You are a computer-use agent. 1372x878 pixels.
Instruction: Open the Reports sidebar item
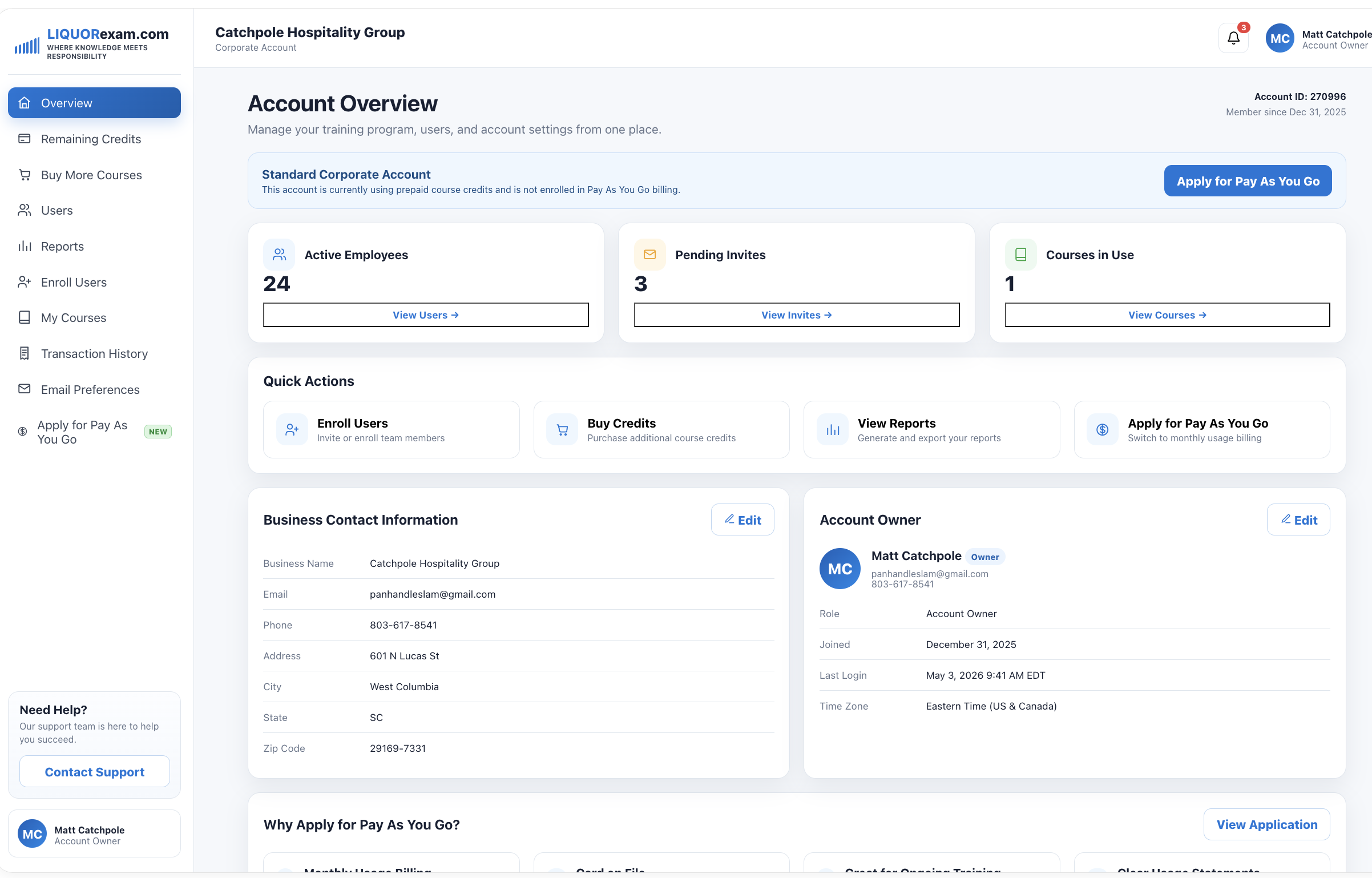94,246
